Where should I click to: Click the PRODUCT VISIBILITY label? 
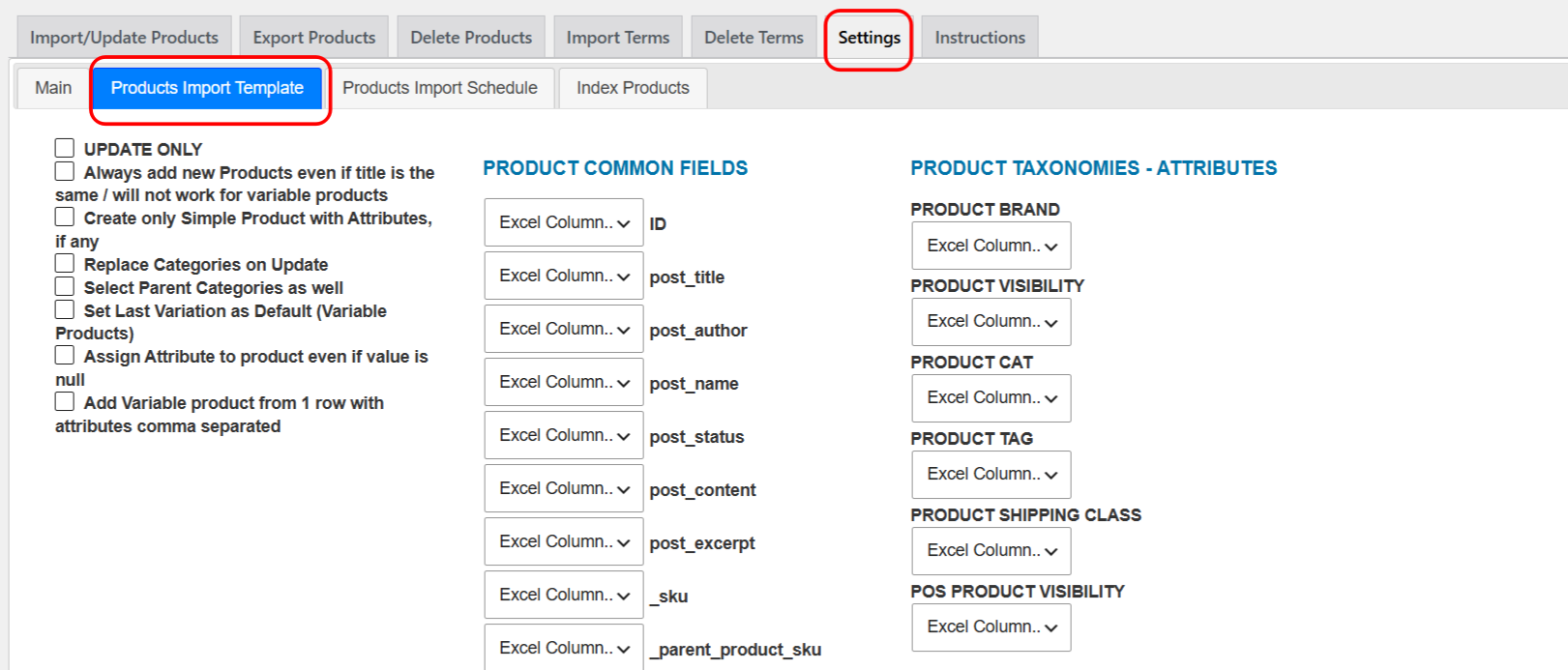[997, 286]
